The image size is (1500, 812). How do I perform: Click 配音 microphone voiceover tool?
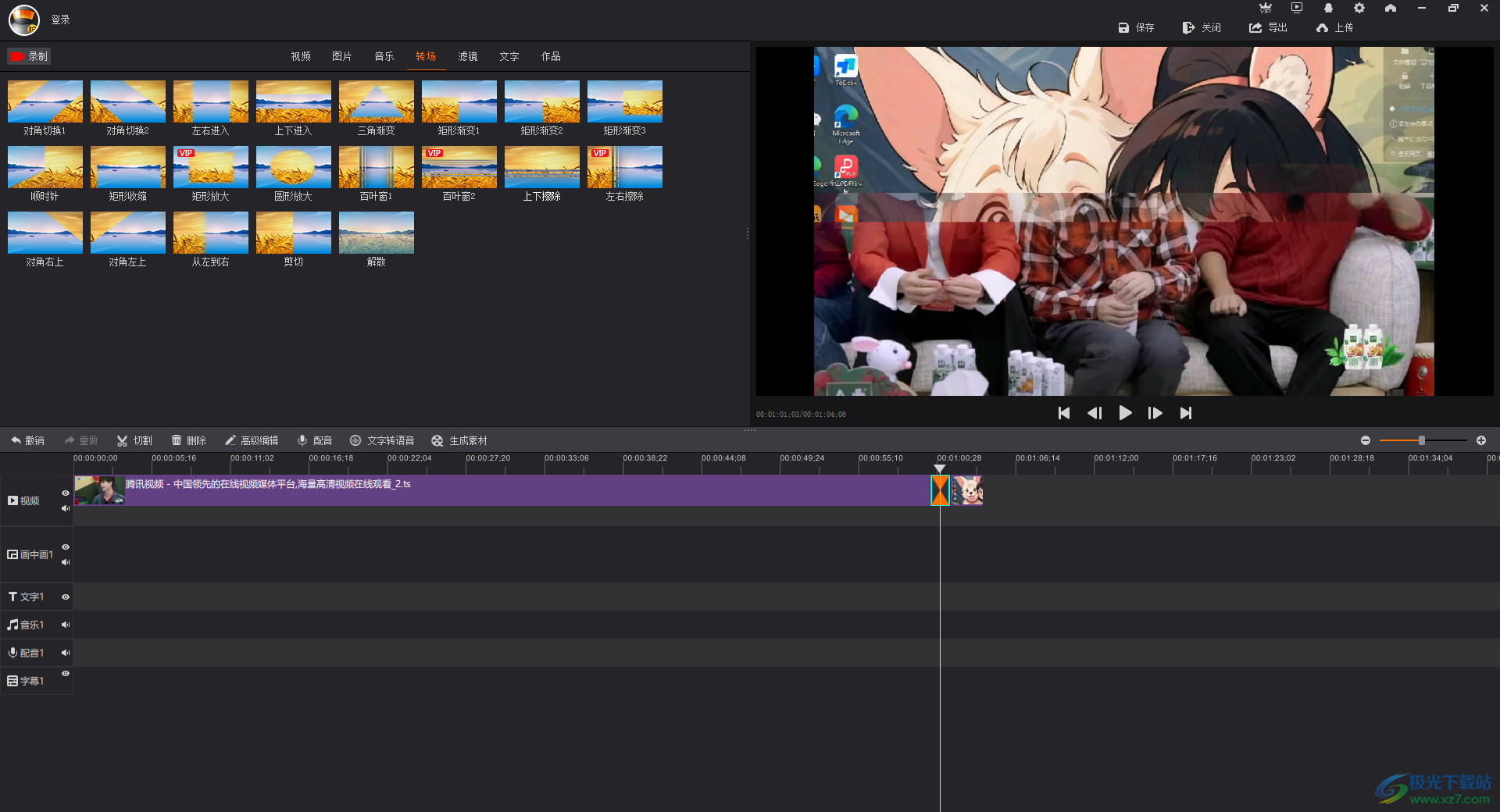[315, 440]
